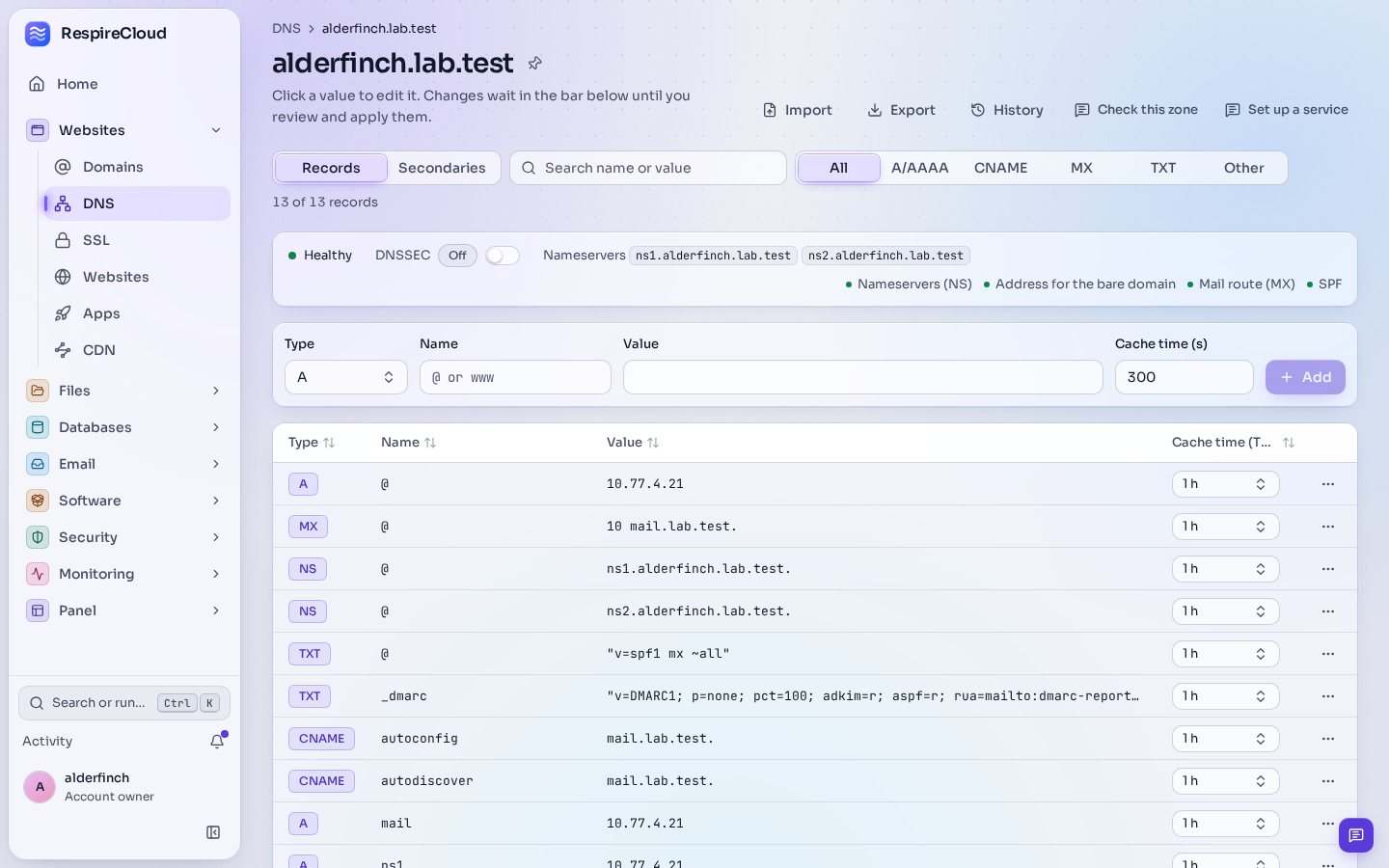Open the record Type dropdown
Viewport: 1389px width, 868px height.
click(x=345, y=377)
